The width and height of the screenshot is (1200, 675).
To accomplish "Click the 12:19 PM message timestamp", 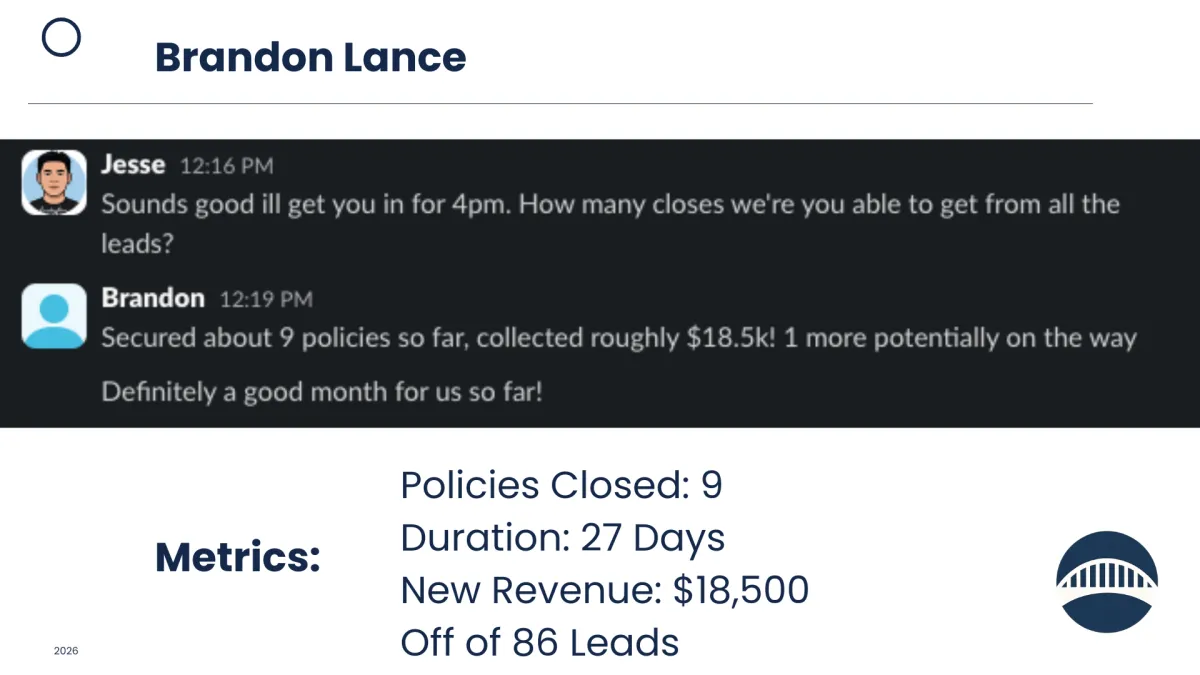I will click(266, 299).
